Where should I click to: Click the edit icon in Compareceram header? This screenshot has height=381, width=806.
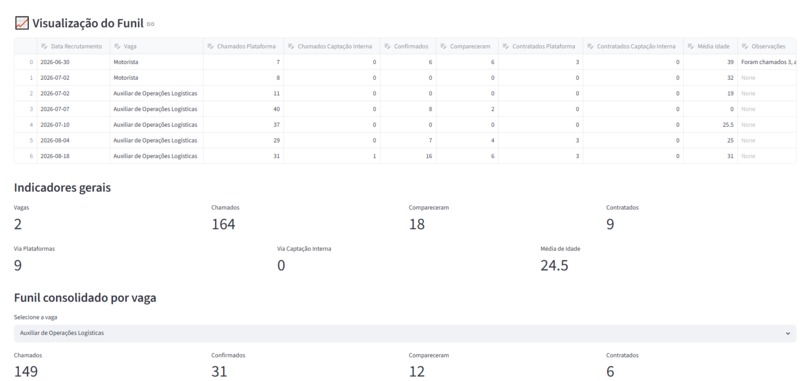click(444, 46)
